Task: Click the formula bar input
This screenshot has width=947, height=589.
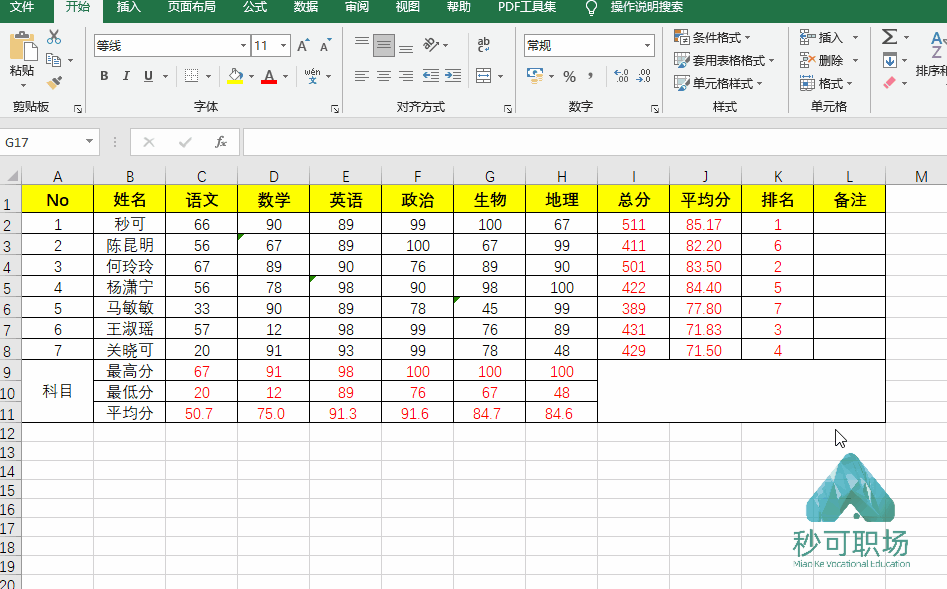Action: click(594, 143)
